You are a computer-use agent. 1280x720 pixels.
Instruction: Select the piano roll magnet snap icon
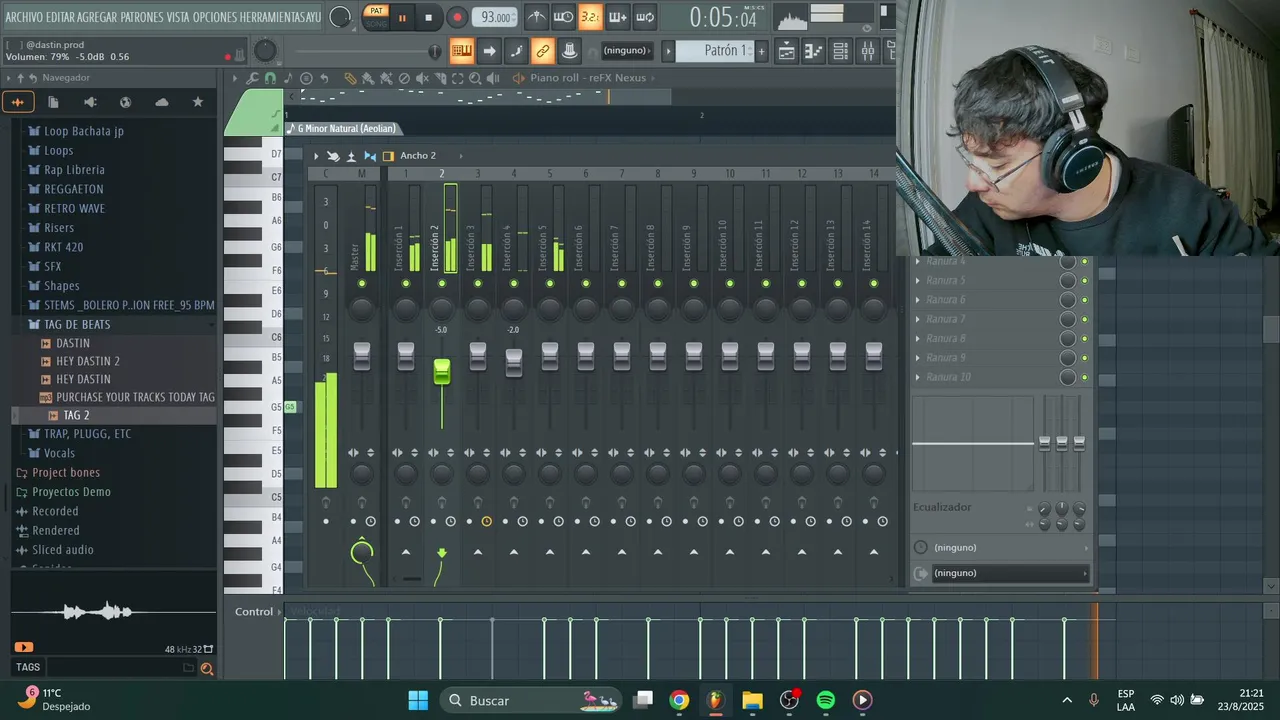270,78
